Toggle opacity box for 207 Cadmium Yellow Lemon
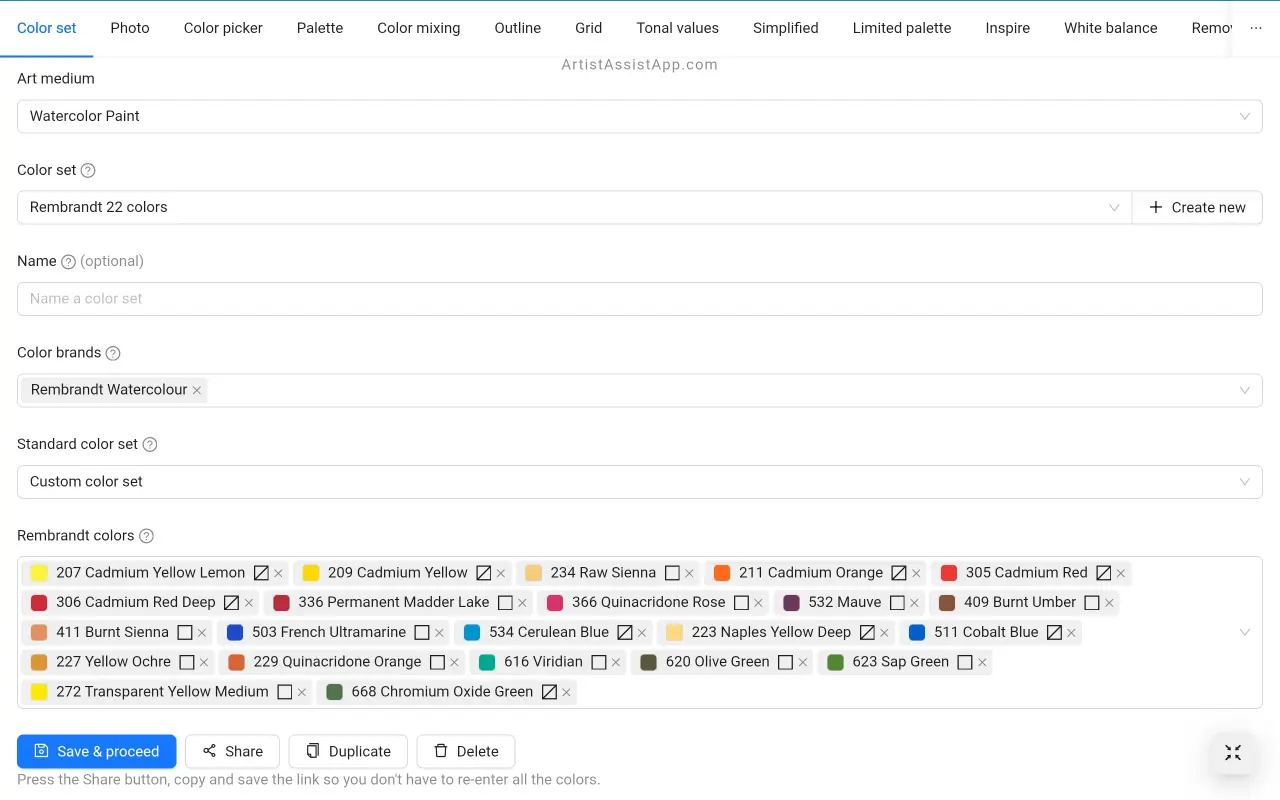The width and height of the screenshot is (1280, 800). 261,573
